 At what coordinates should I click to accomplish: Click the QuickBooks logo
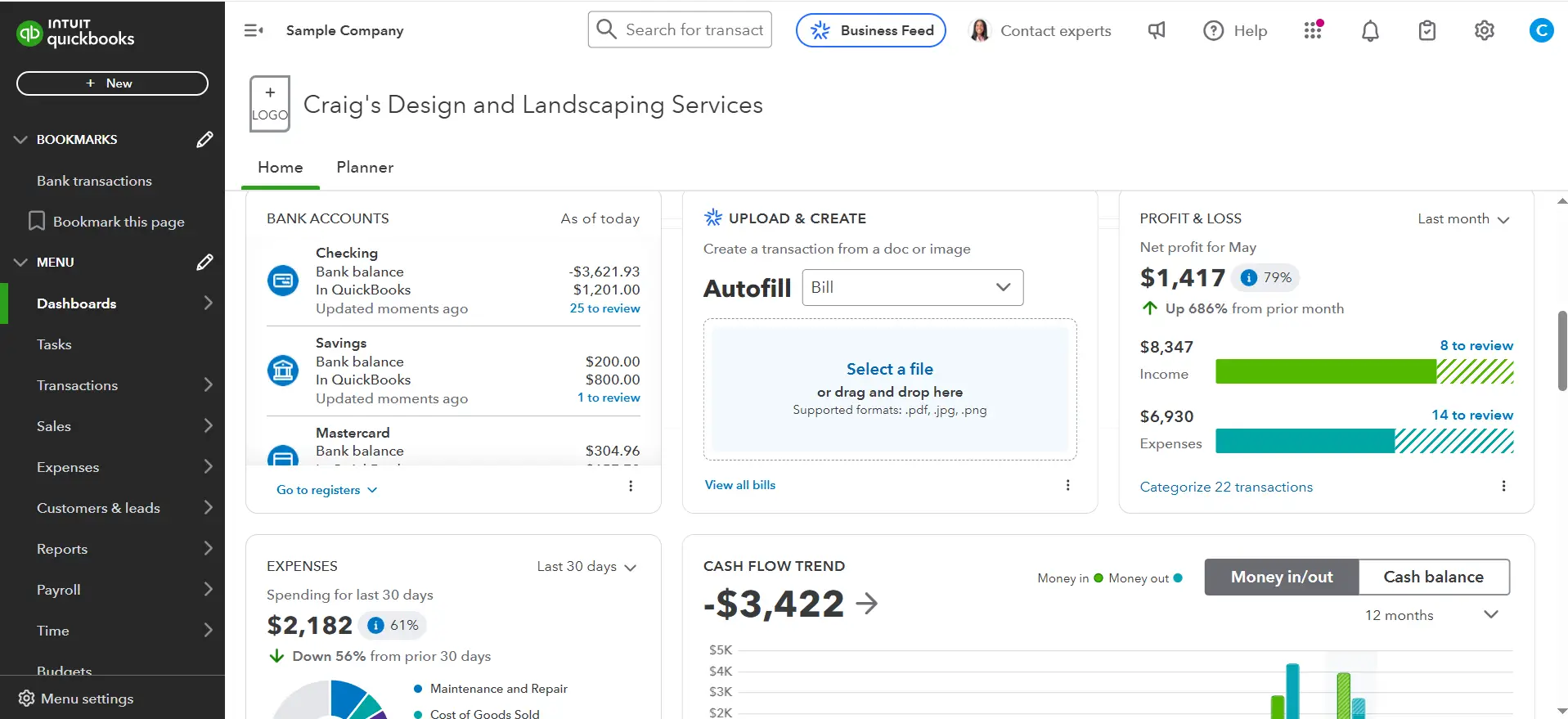(75, 33)
